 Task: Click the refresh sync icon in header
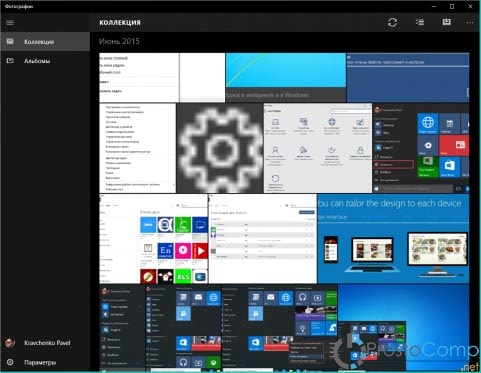[392, 22]
